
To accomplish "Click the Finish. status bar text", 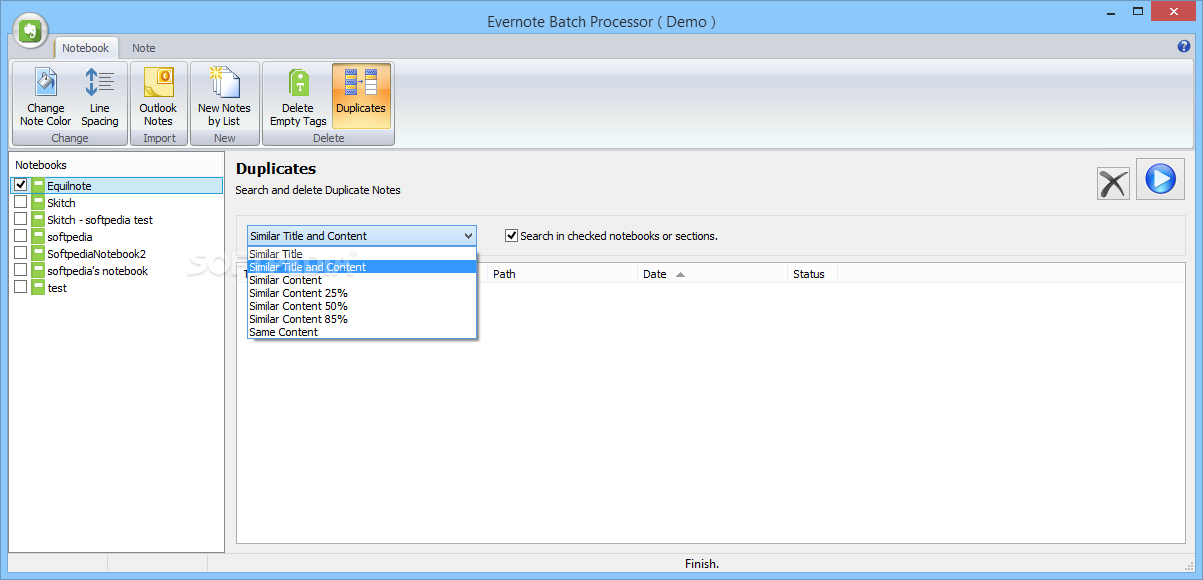I will (x=702, y=564).
